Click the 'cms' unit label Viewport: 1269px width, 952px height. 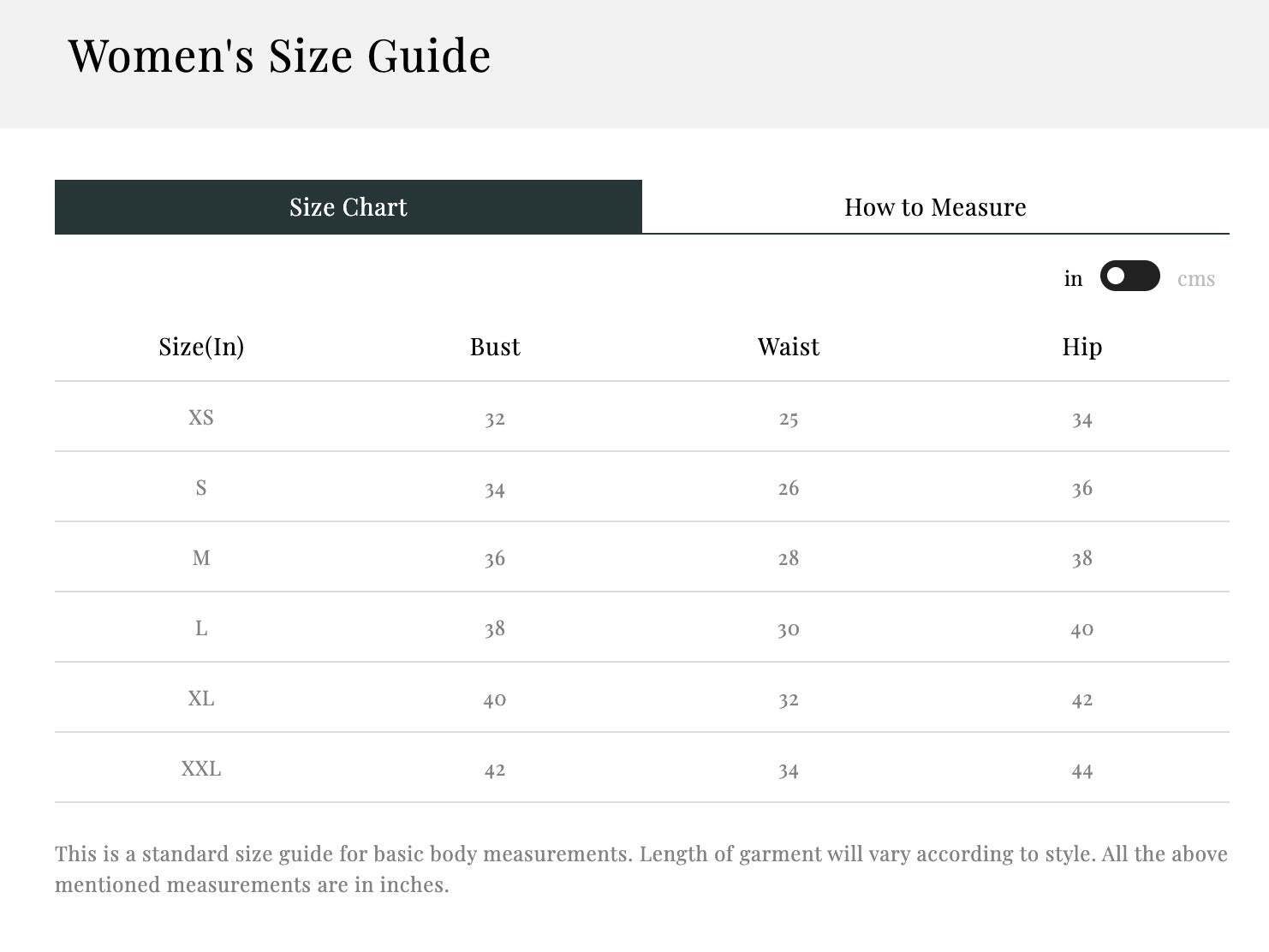point(1198,278)
